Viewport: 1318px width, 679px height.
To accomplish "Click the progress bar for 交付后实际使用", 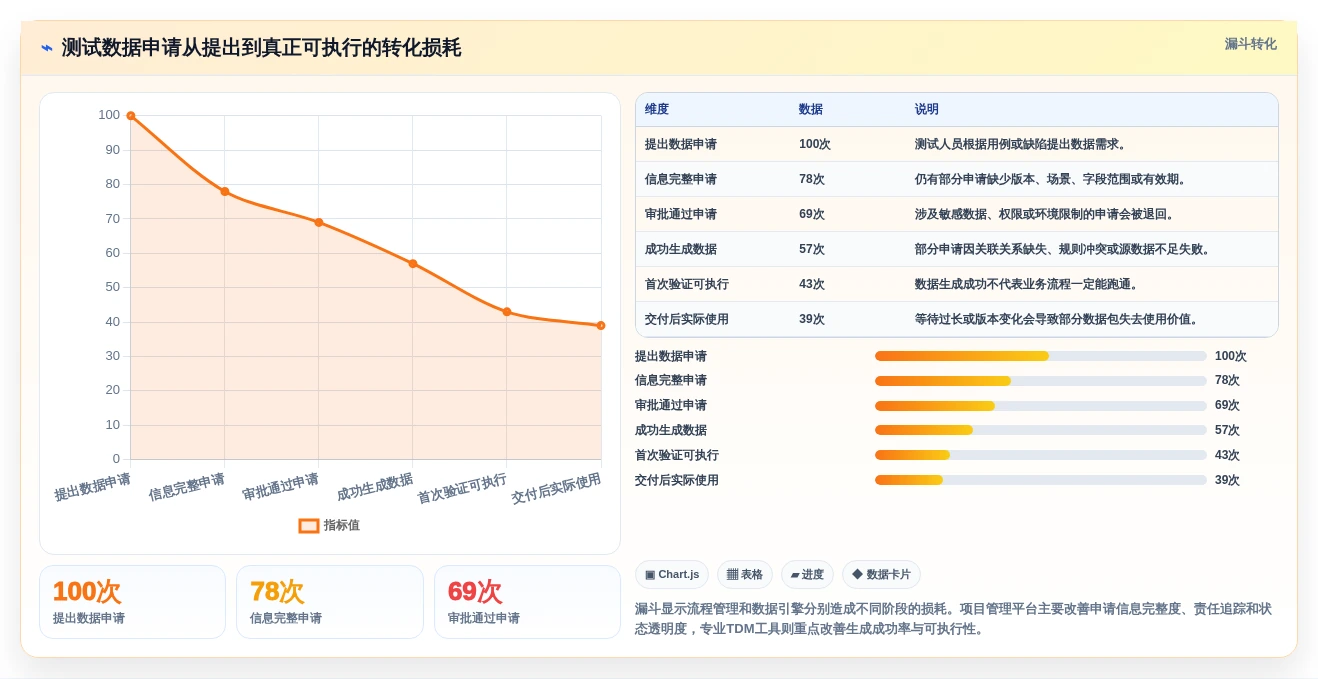I will (x=1041, y=480).
